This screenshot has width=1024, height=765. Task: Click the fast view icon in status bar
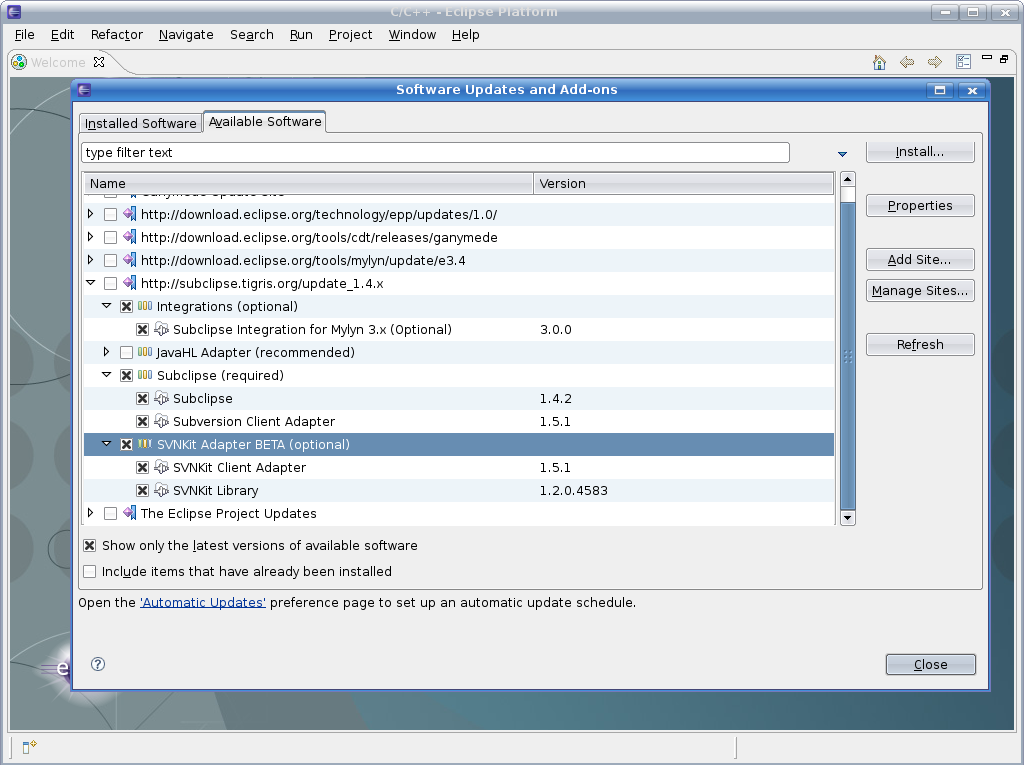(29, 746)
